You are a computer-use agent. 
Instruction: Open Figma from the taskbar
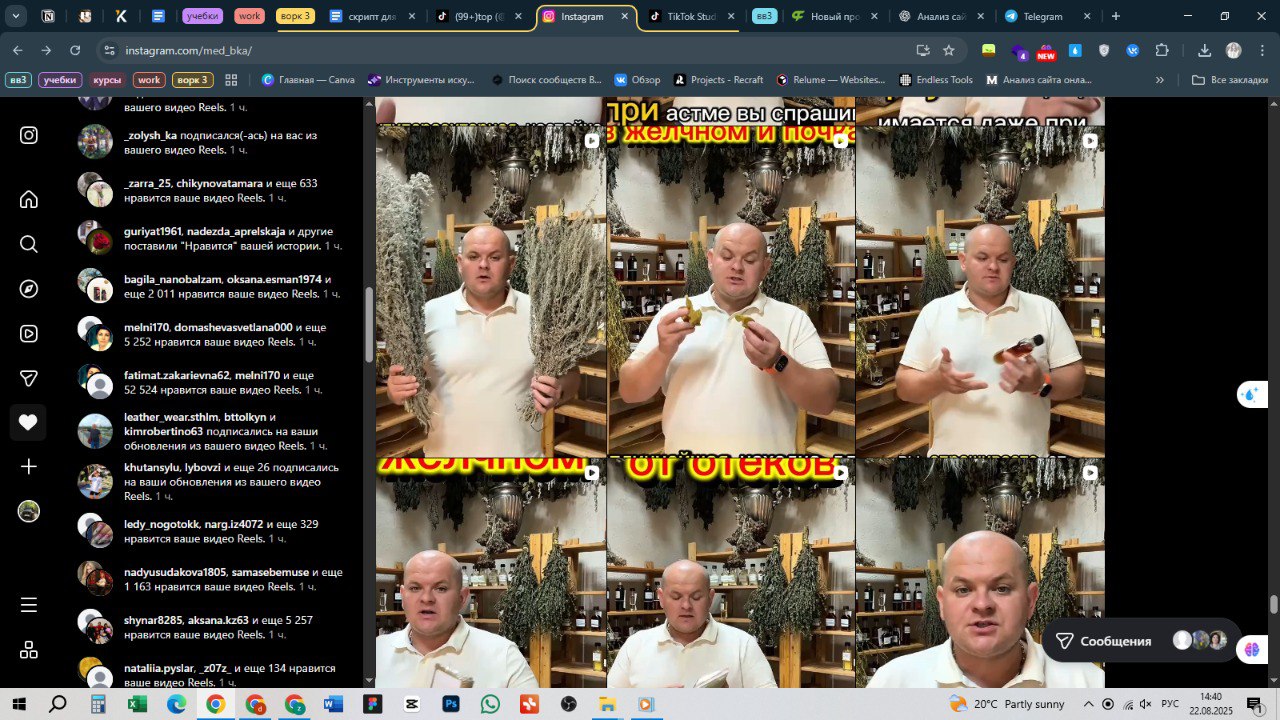[373, 704]
